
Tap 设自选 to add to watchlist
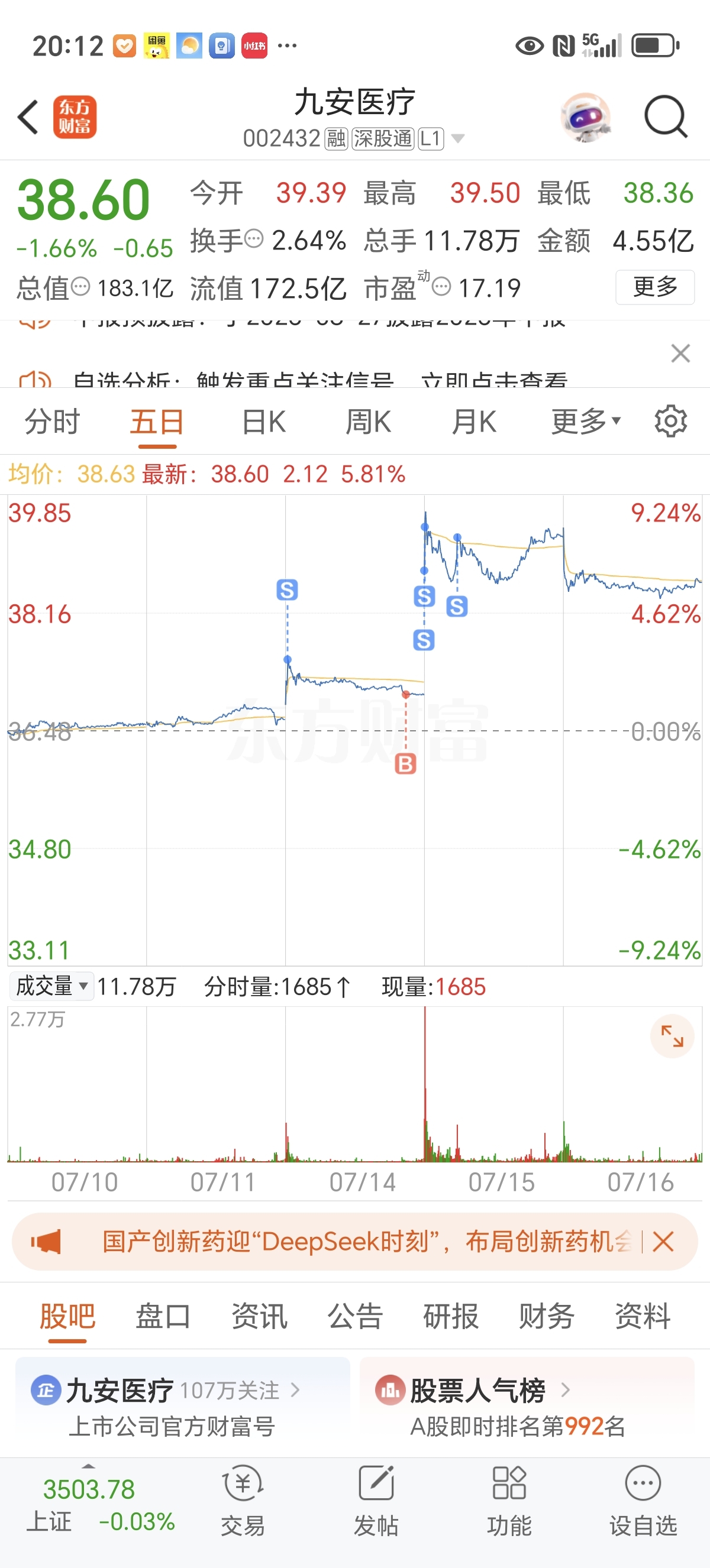643,1502
